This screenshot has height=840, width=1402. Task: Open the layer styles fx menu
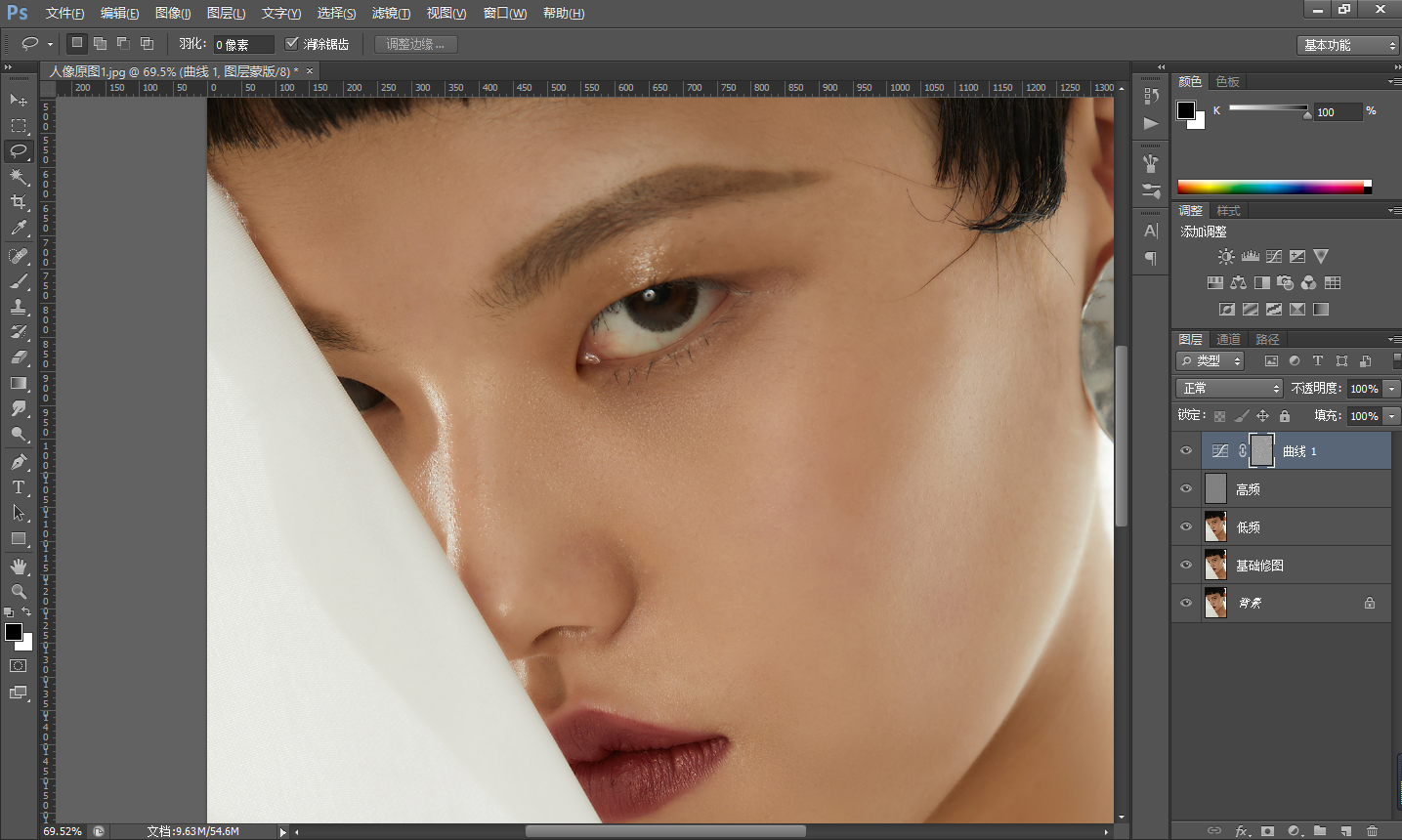click(x=1242, y=831)
